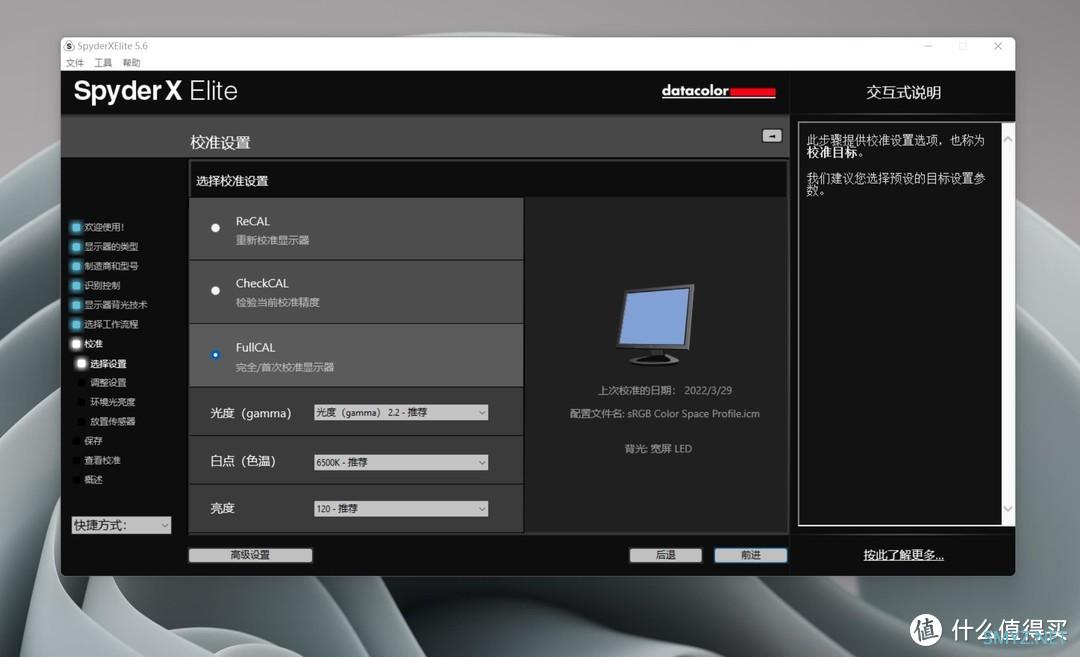This screenshot has height=657, width=1080.
Task: Click the datacolor logo
Action: [718, 91]
